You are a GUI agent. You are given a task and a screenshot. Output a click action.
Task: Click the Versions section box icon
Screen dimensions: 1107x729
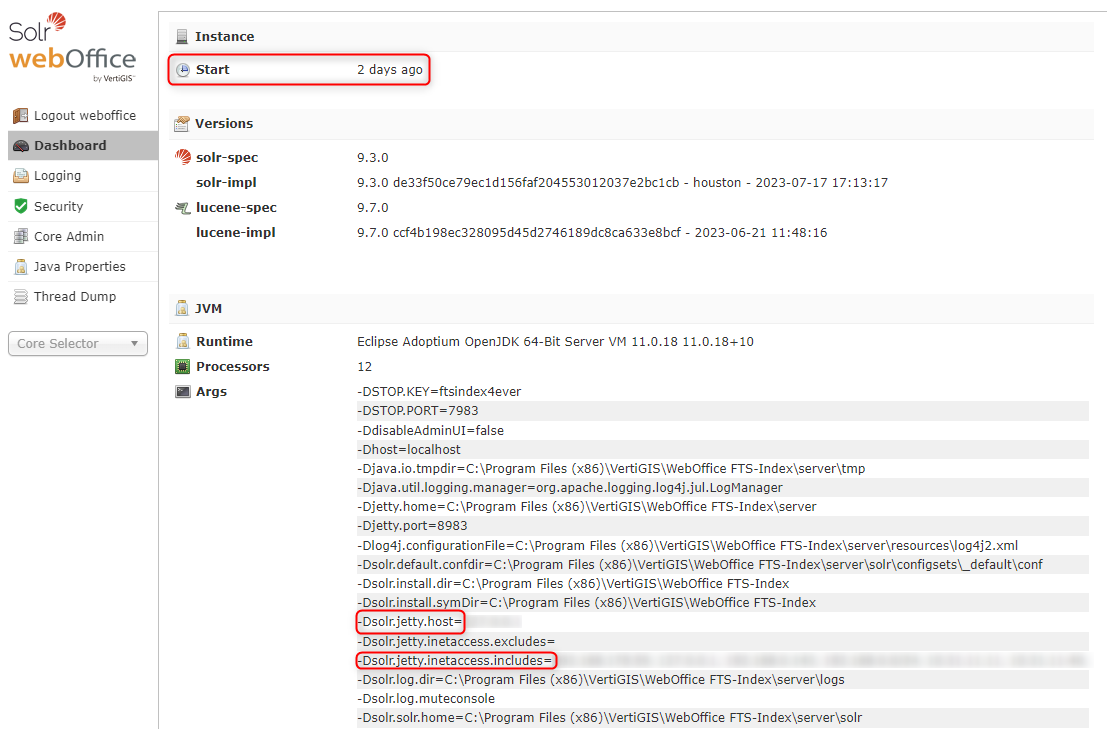tap(181, 123)
